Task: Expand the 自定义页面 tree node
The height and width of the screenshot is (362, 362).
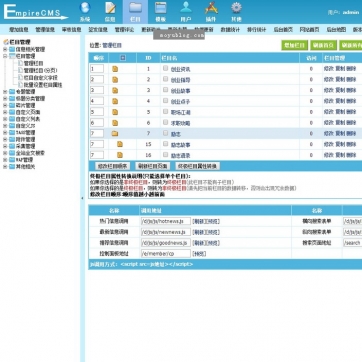Action: tap(5, 112)
